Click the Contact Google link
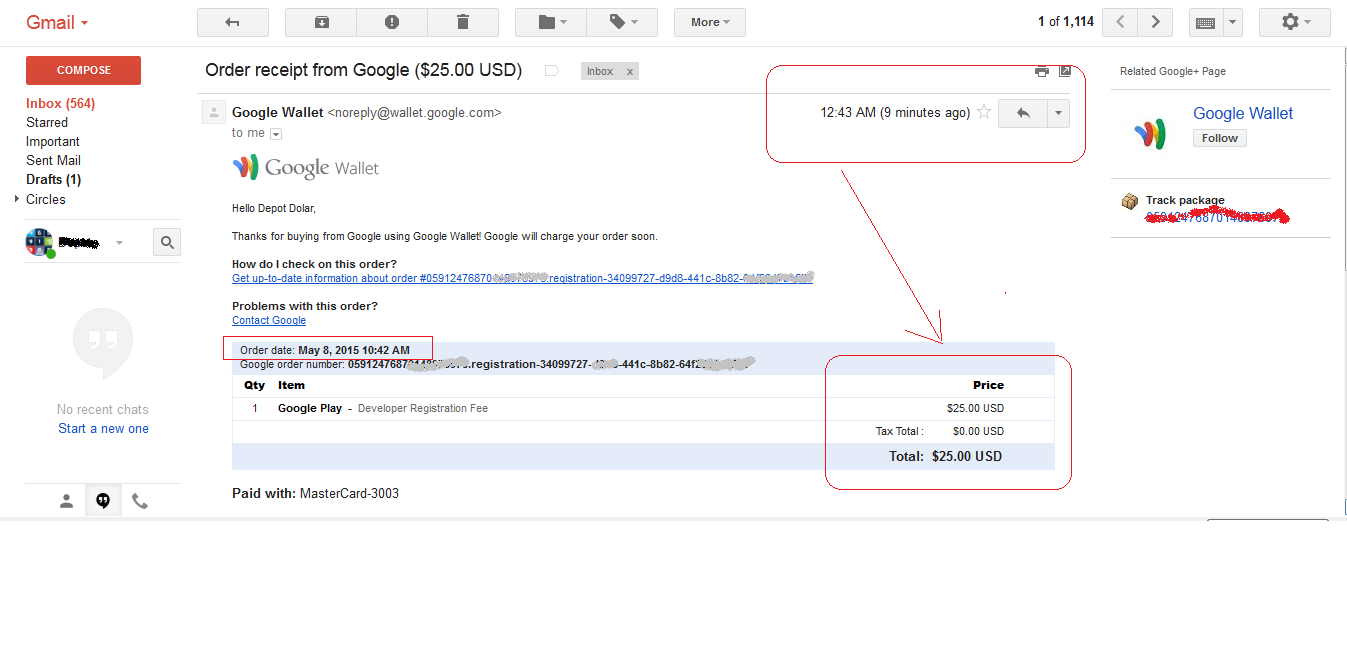Viewport: 1347px width, 671px height. coord(269,320)
